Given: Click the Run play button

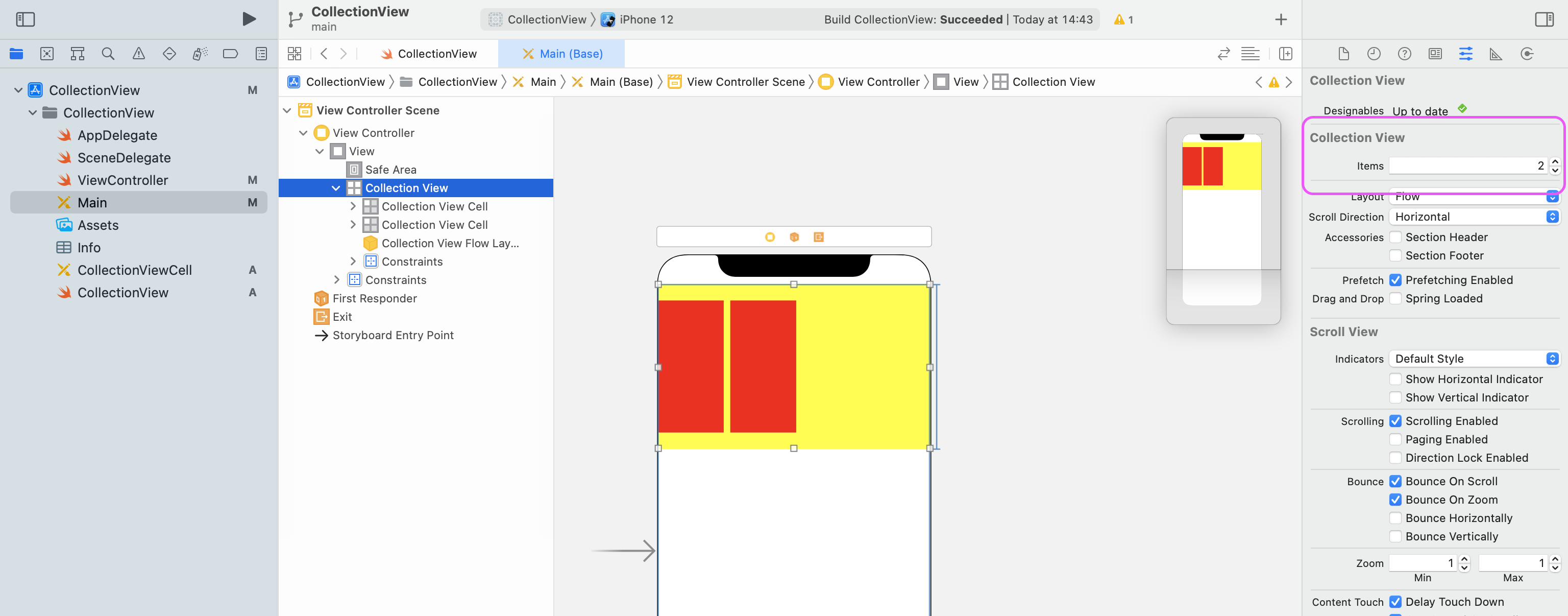Looking at the screenshot, I should pos(249,19).
